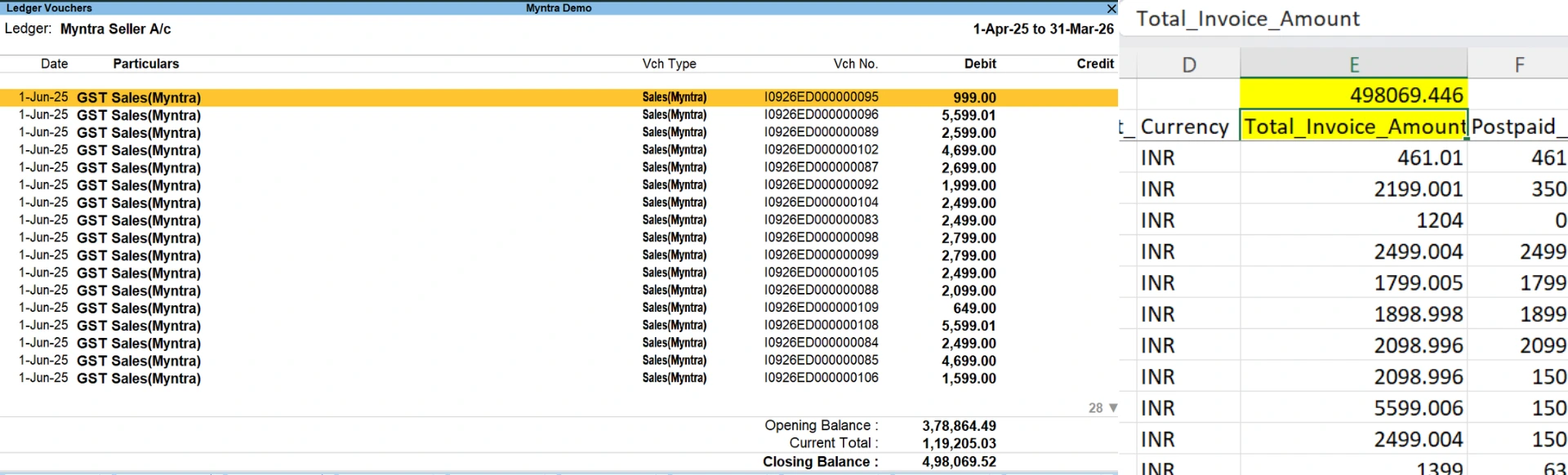Click voucher I0926ED000000098

(x=821, y=237)
